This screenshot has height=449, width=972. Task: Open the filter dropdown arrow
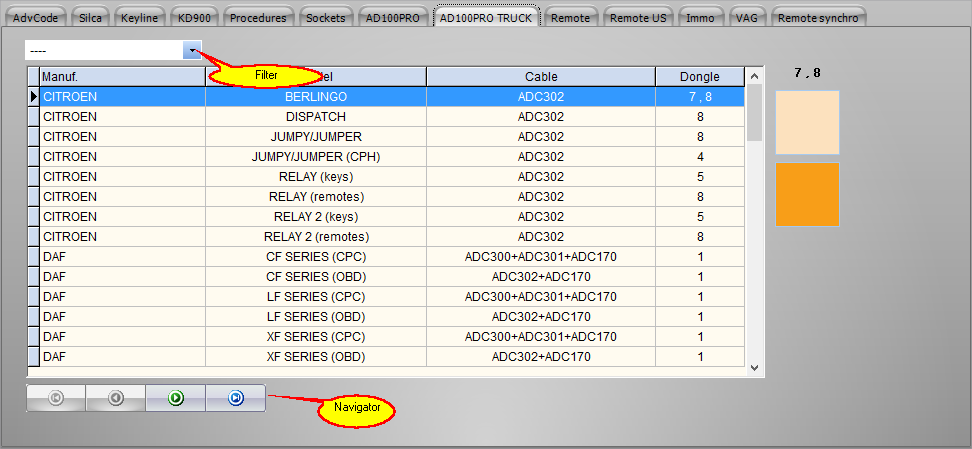(x=192, y=50)
